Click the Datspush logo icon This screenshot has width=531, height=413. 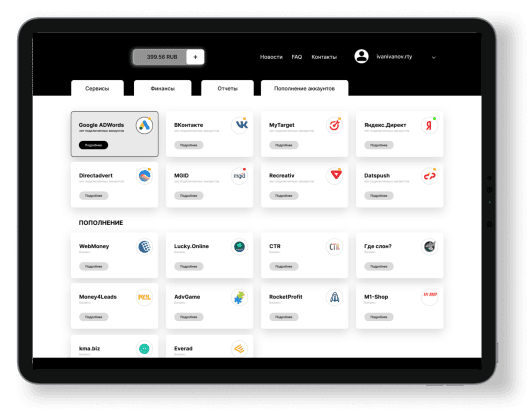[429, 176]
